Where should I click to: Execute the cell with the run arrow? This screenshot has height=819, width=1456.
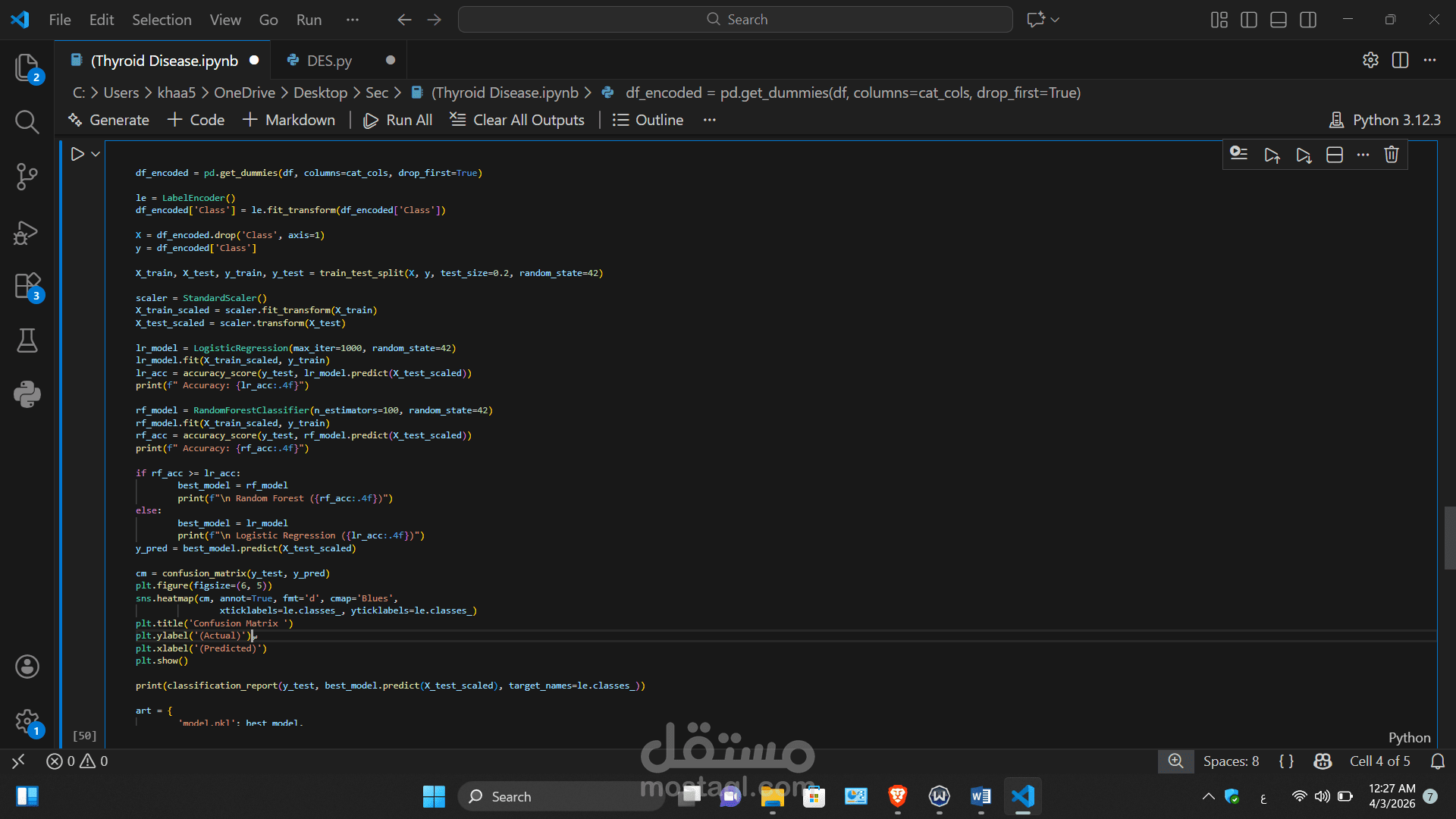click(77, 154)
